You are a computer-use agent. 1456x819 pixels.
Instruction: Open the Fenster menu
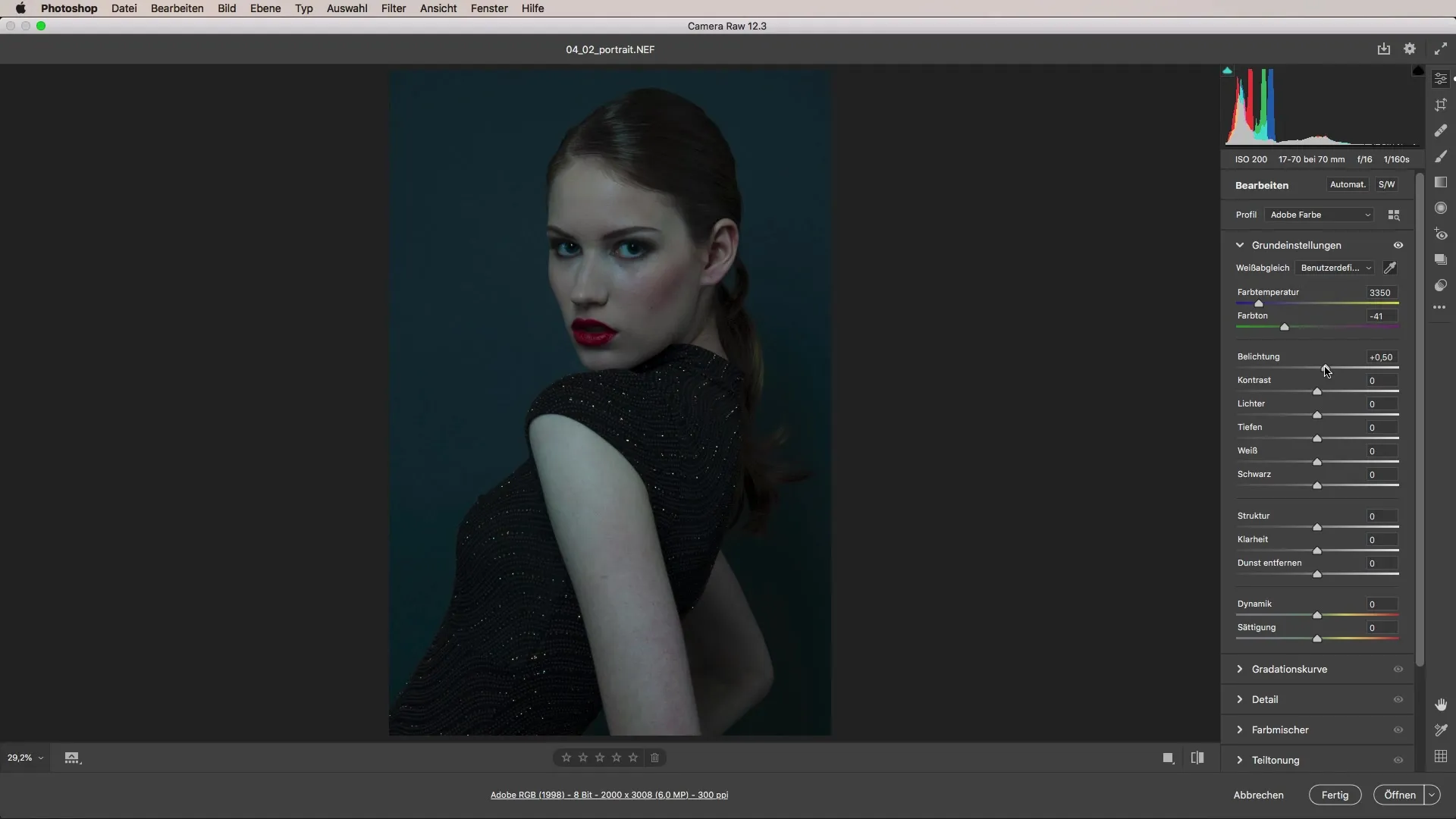coord(489,8)
